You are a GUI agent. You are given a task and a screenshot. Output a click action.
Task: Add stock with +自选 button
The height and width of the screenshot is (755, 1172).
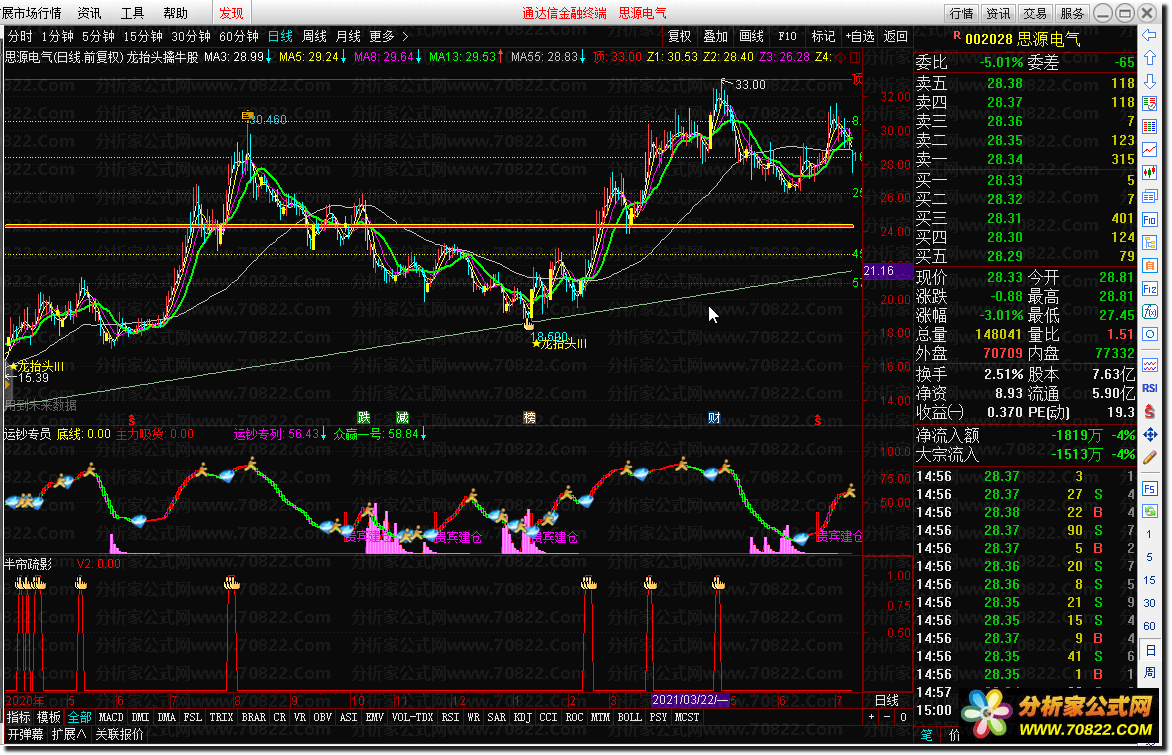coord(860,36)
